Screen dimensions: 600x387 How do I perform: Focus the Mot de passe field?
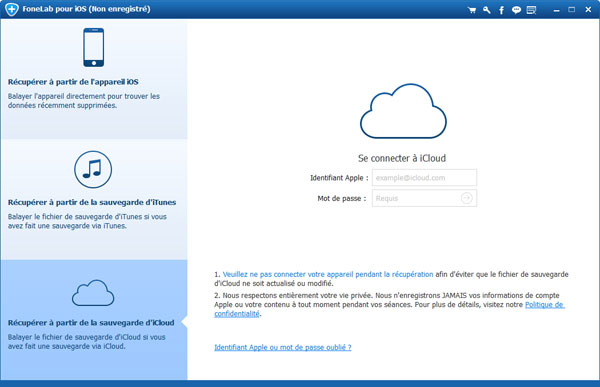point(424,198)
